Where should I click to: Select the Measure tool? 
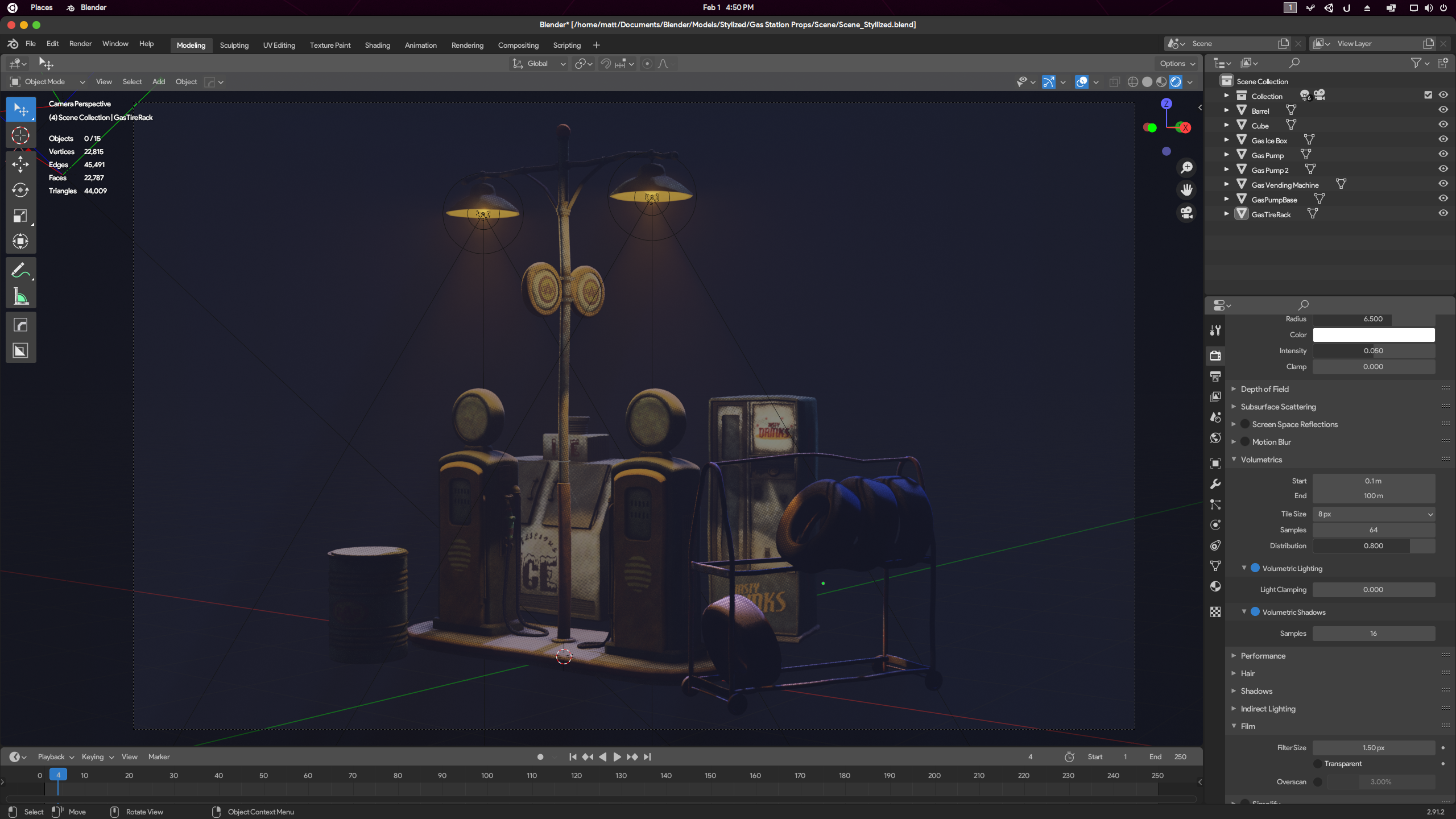[x=20, y=296]
